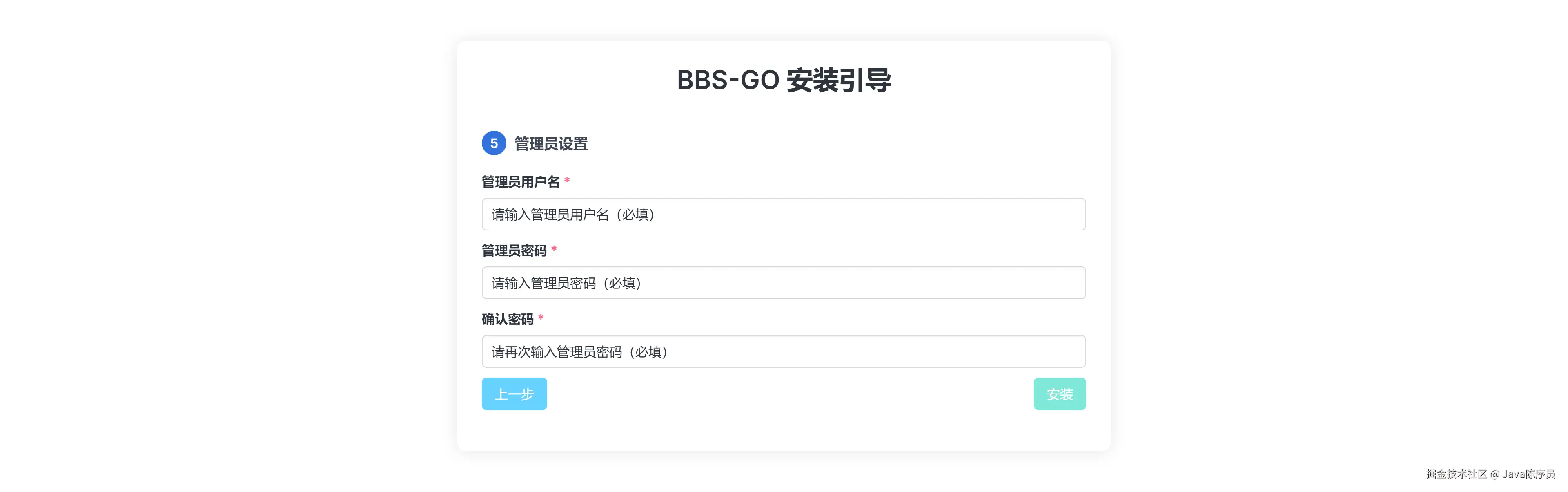
Task: Click the Java陈序员 watermark text
Action: [1528, 474]
